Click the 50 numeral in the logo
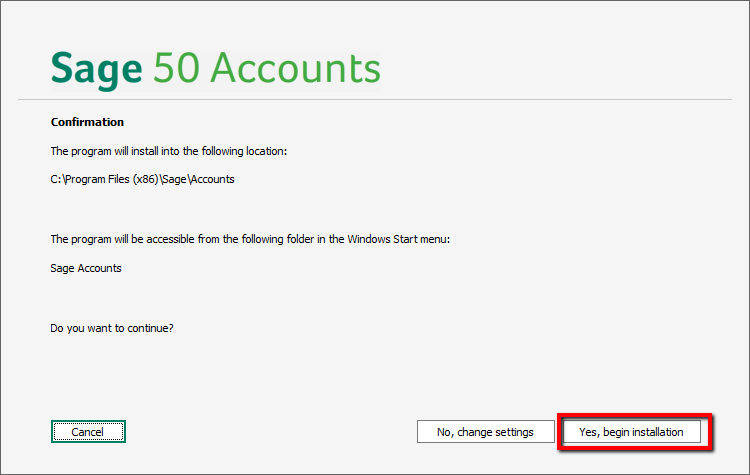Image resolution: width=750 pixels, height=475 pixels. (x=176, y=68)
